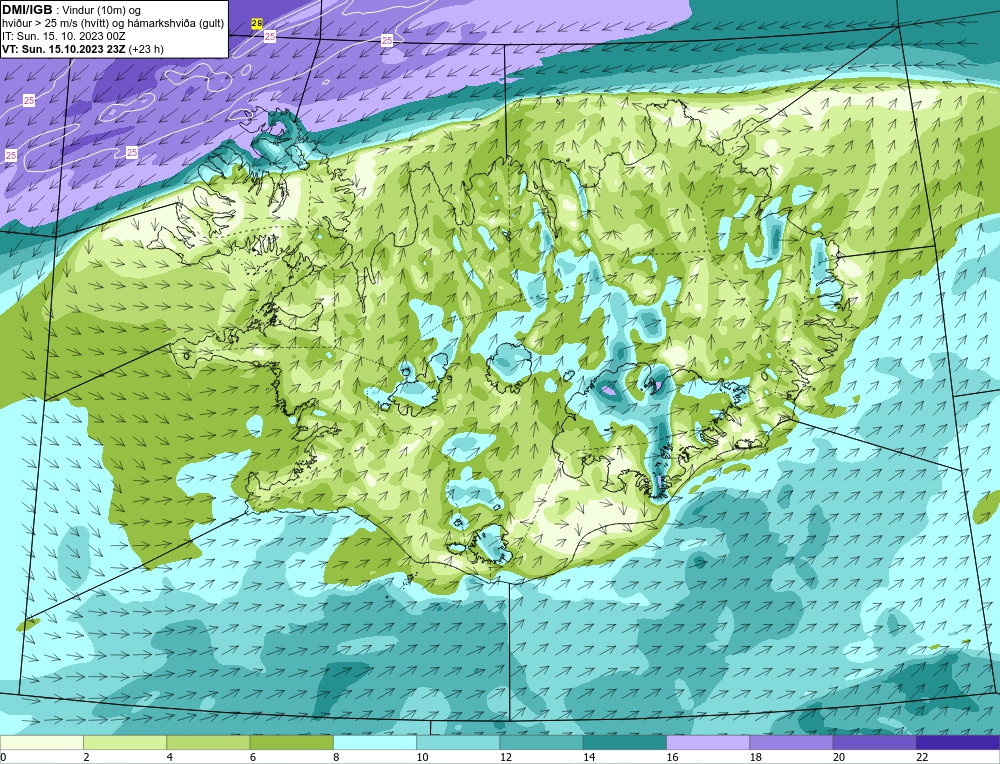The height and width of the screenshot is (764, 1000).
Task: Pick the dark teal 14–16 m/s swatch
Action: click(x=625, y=742)
